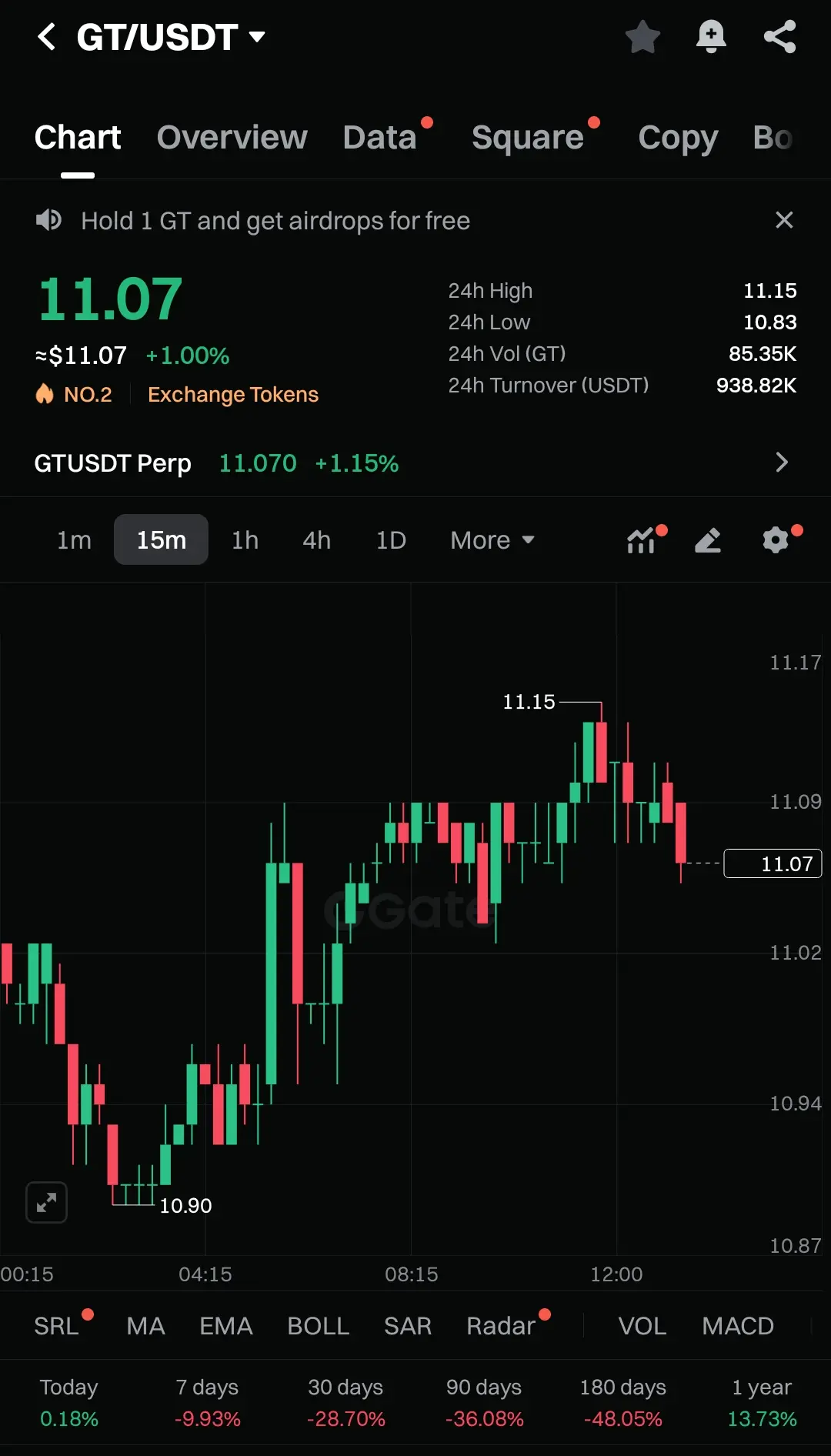The height and width of the screenshot is (1456, 831).
Task: Toggle the BOLL indicator
Action: 318,1326
